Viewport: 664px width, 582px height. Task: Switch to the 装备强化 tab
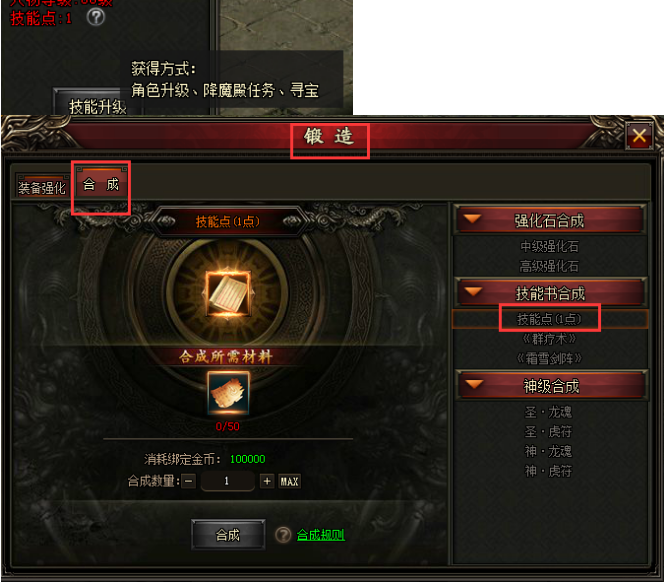[42, 187]
